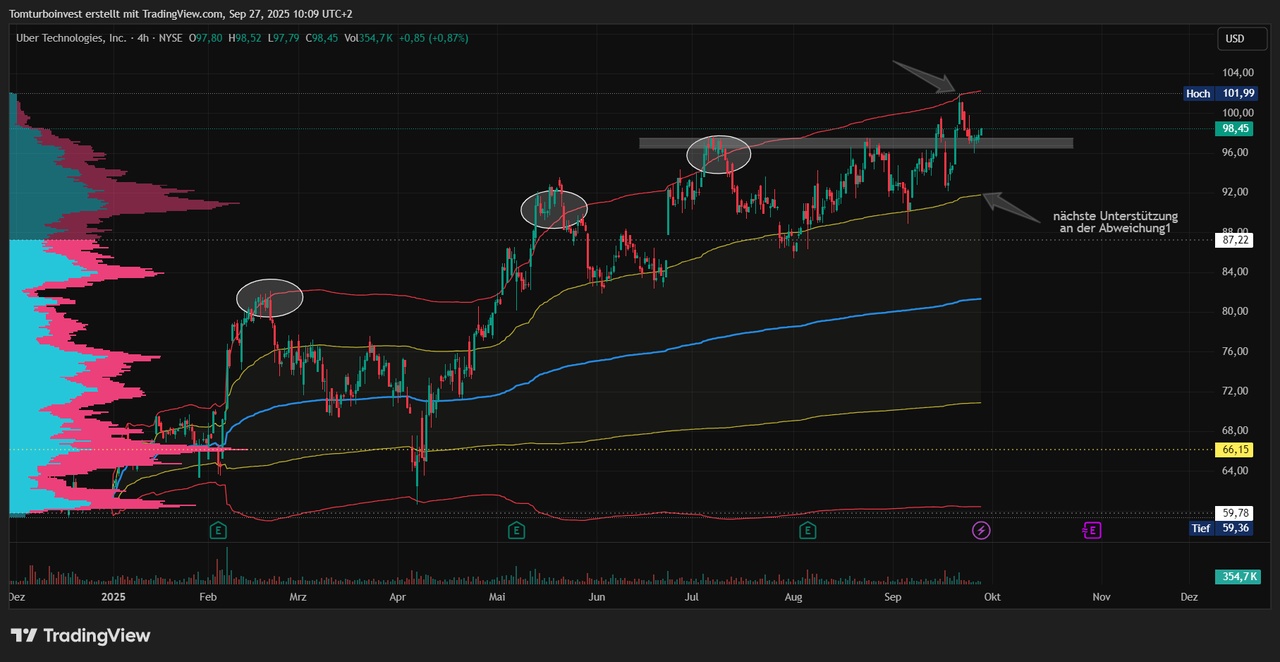Viewport: 1280px width, 662px height.
Task: Click the August earnings E marker
Action: 807,530
